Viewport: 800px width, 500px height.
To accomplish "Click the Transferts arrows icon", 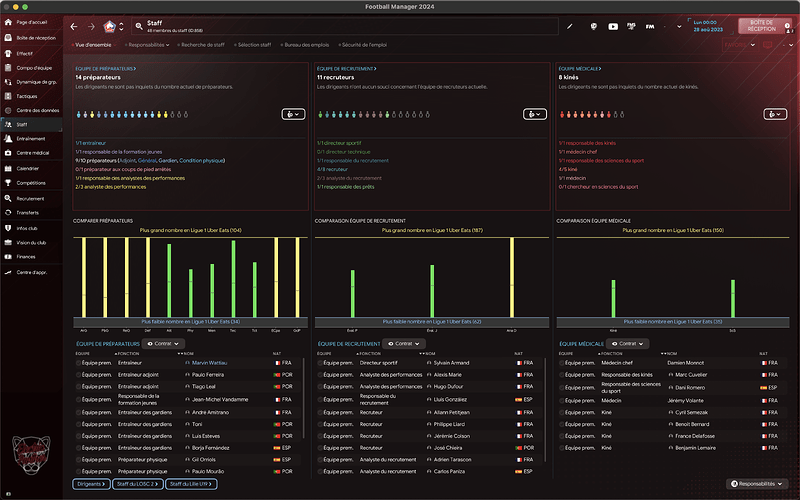I will click(x=8, y=213).
